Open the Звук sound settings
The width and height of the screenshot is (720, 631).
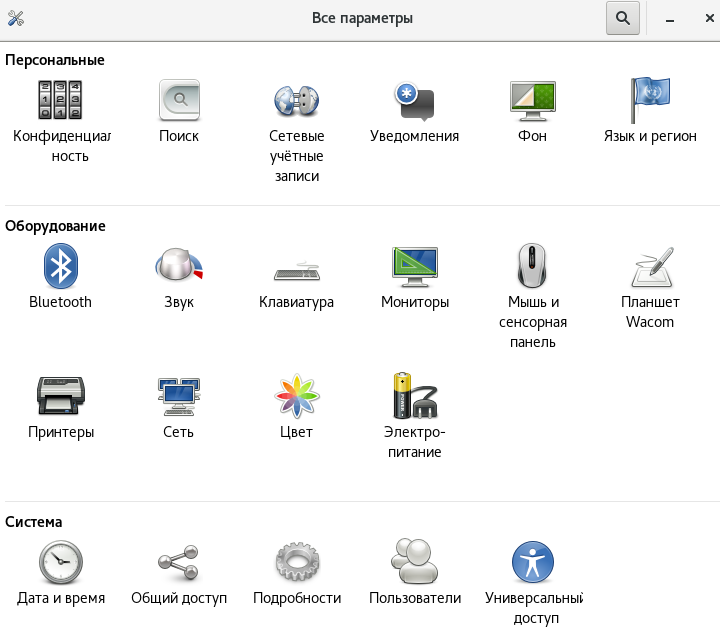pos(179,267)
